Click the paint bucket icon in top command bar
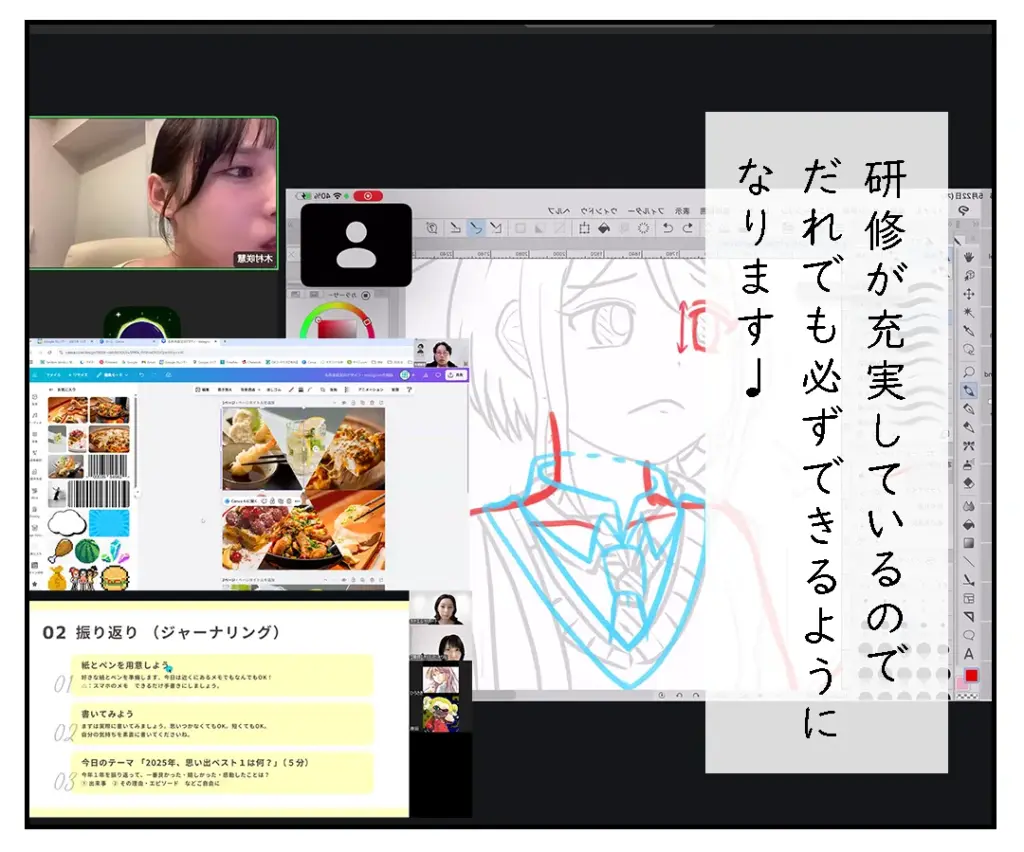Viewport: 1024px width, 852px height. click(604, 228)
